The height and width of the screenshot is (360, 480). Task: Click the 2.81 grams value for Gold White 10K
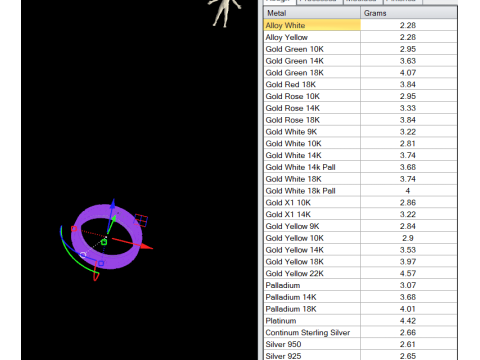click(x=408, y=143)
